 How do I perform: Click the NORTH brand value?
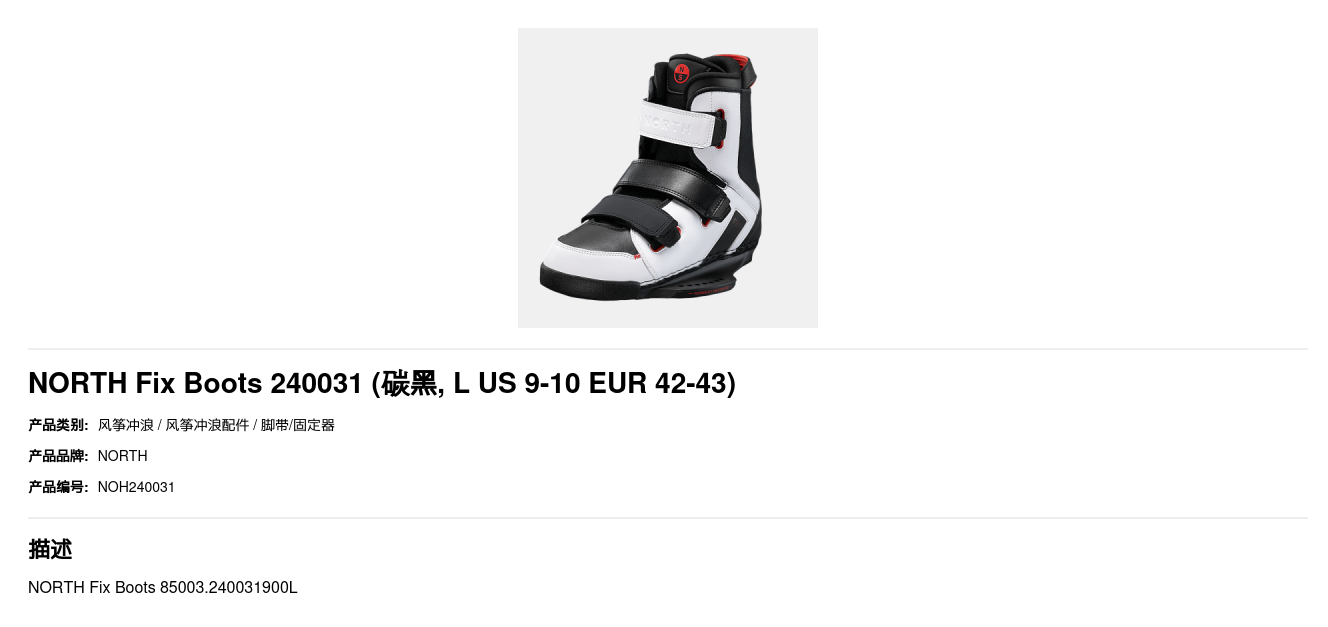(123, 456)
